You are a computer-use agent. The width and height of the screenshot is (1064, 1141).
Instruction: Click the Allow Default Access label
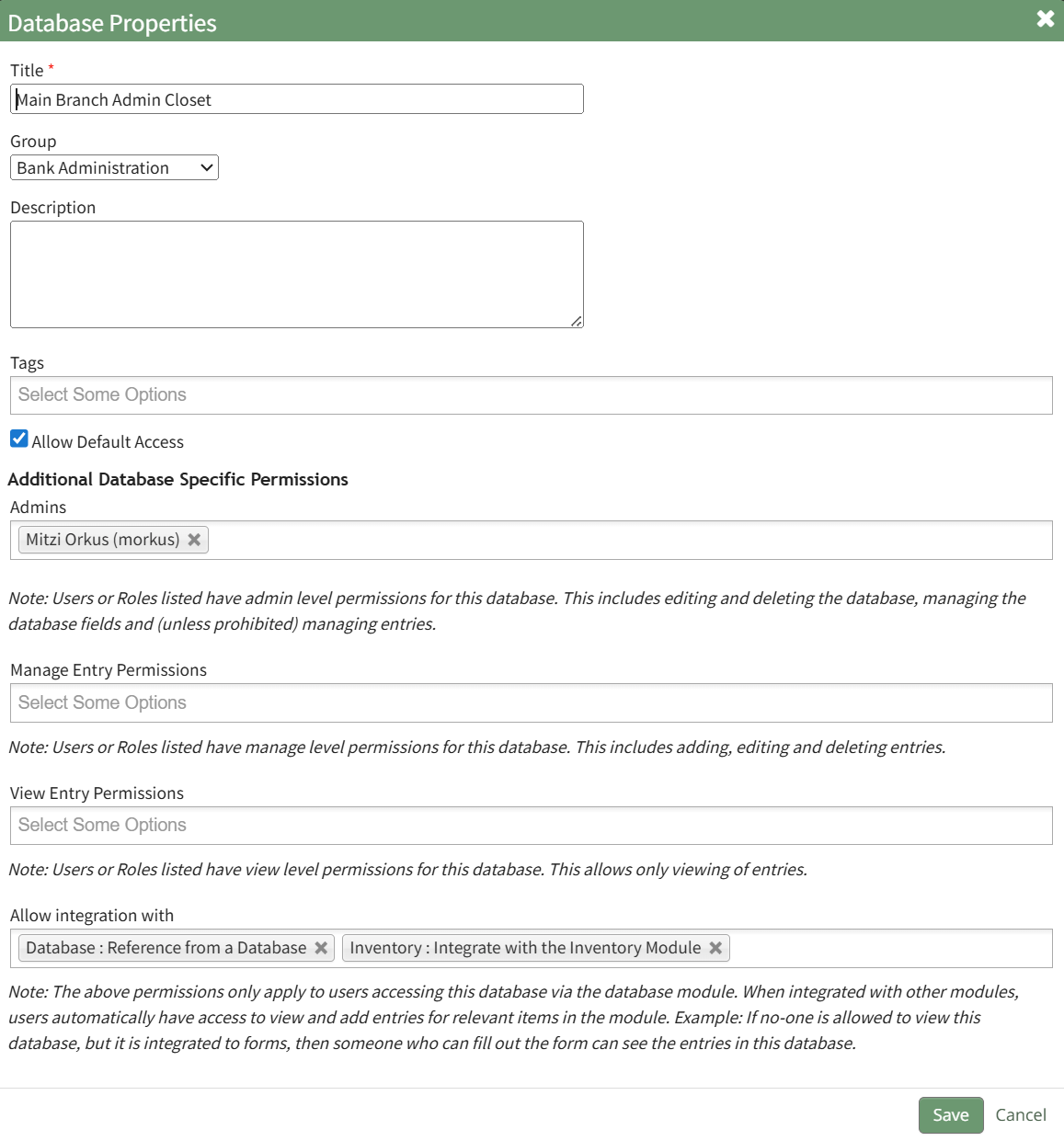coord(108,442)
